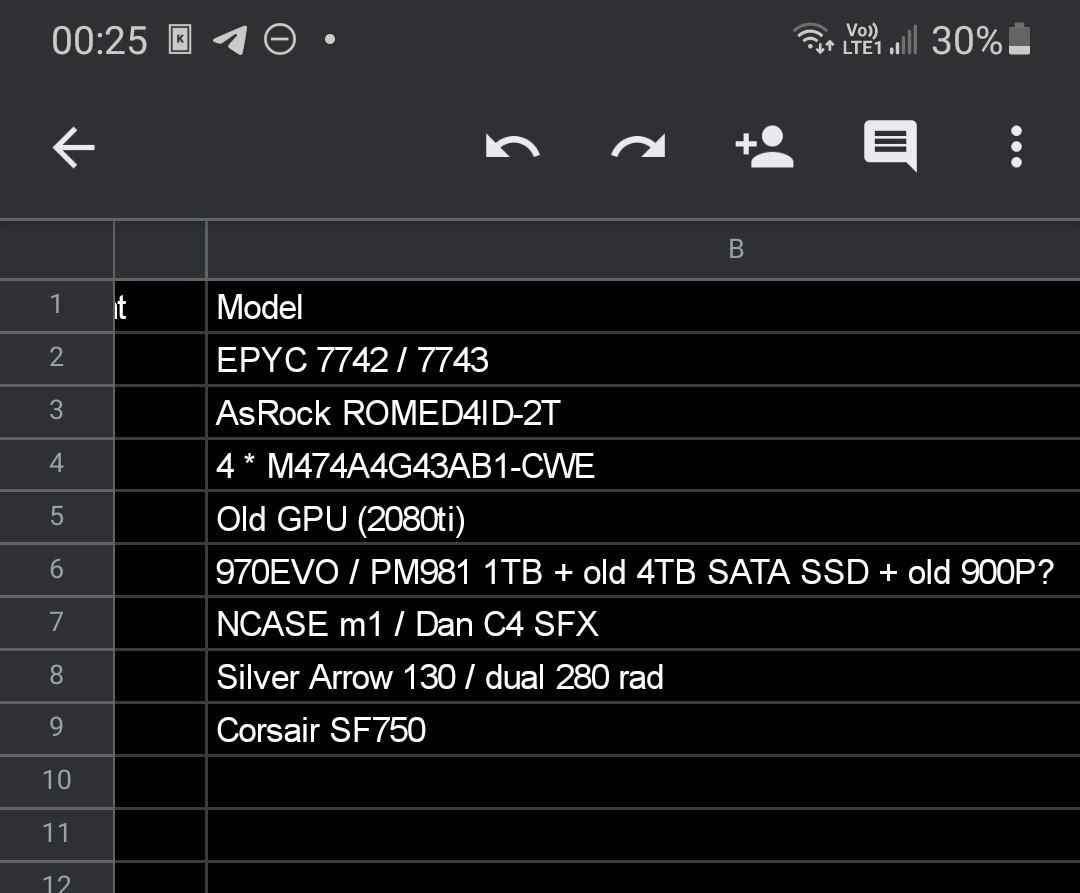Select the Old GPU (2080ti) cell
1080x893 pixels.
pos(643,518)
